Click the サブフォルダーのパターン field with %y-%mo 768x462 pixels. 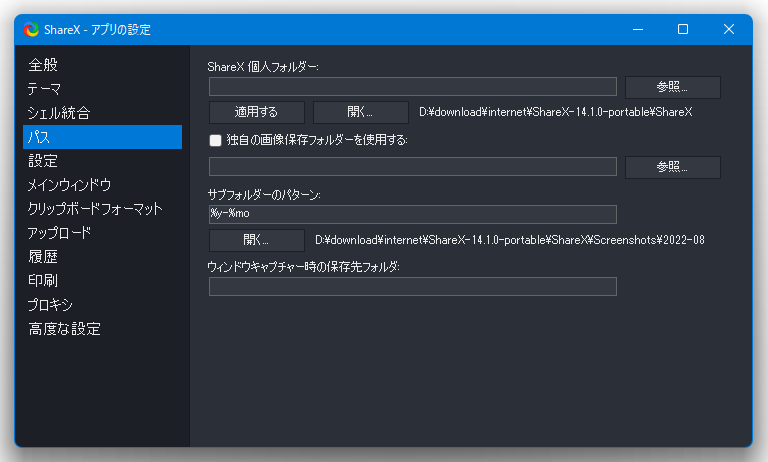pos(412,214)
